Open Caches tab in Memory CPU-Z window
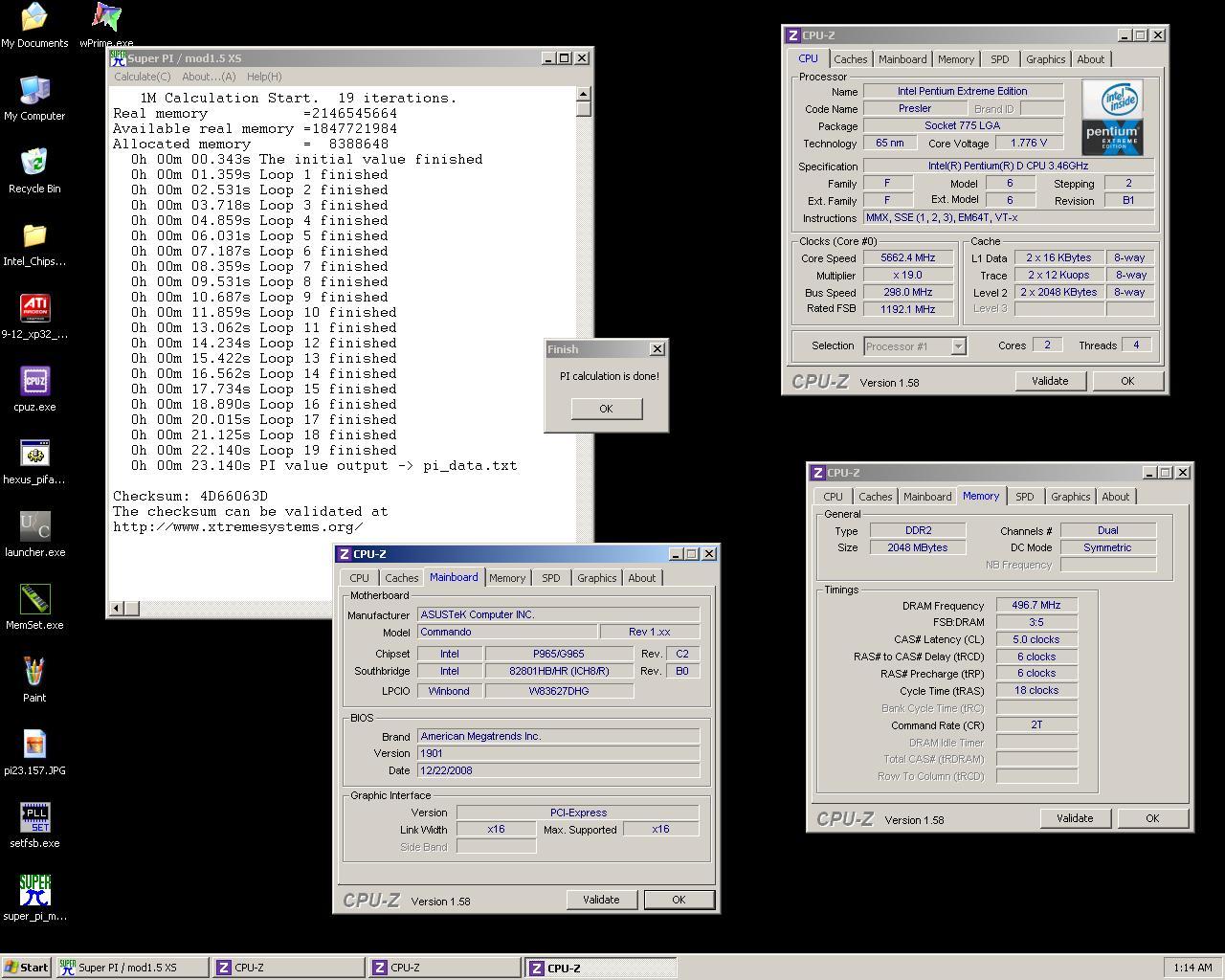 click(875, 497)
